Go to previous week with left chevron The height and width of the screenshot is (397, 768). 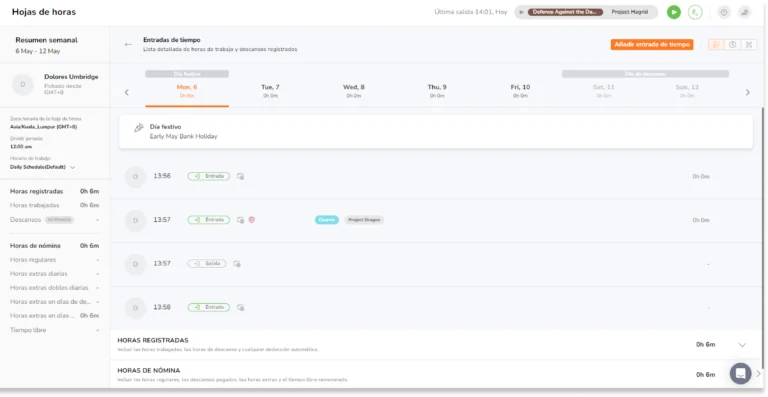click(x=126, y=92)
